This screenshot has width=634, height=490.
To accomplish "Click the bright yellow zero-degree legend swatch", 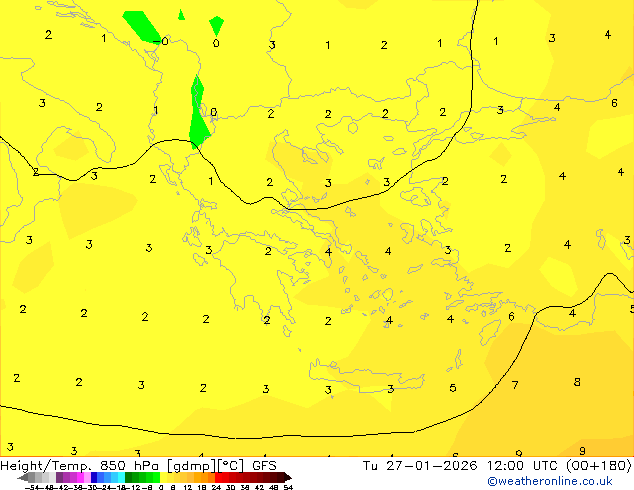I will (163, 477).
